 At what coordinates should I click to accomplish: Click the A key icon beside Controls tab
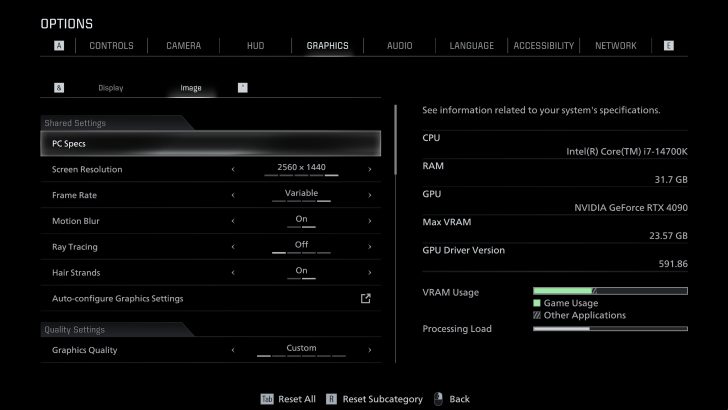point(59,46)
